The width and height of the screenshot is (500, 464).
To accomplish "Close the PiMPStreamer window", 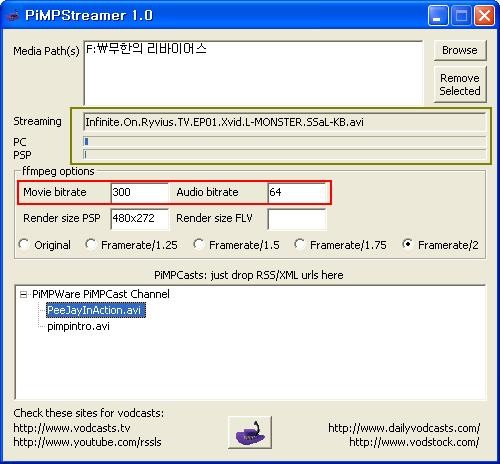I will pos(484,16).
